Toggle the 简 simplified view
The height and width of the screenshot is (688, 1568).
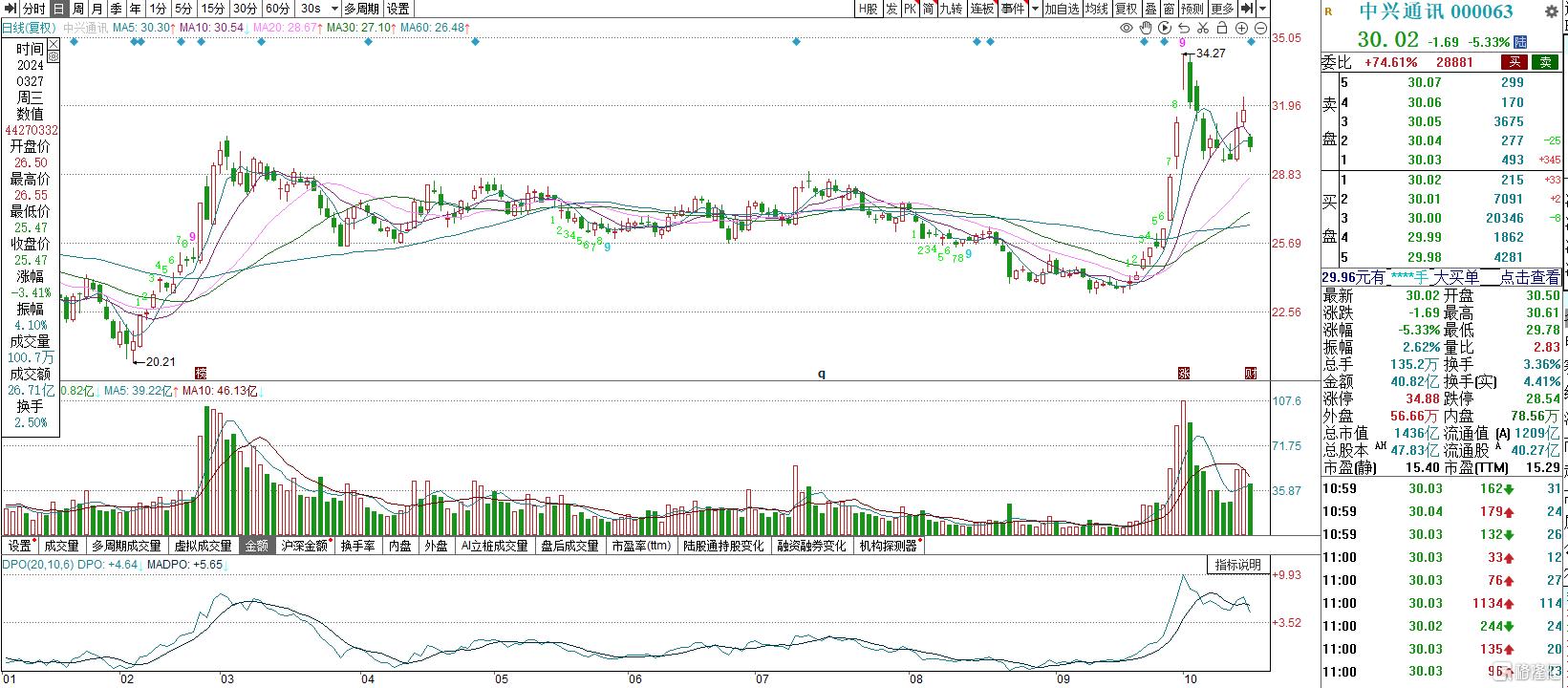[x=928, y=9]
